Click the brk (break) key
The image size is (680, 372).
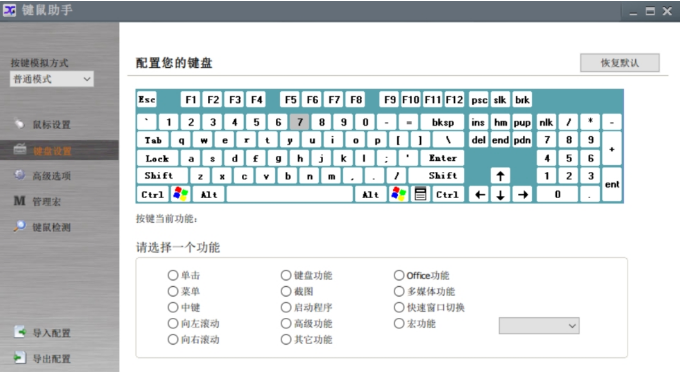point(522,100)
